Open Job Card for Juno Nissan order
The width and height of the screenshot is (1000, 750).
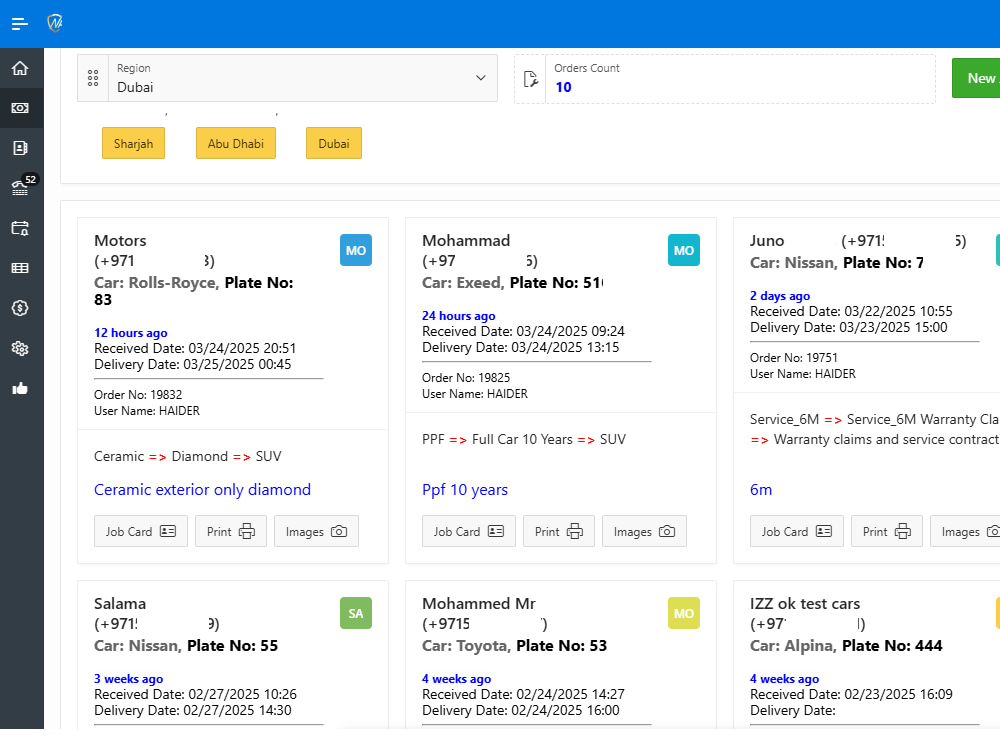coord(797,531)
